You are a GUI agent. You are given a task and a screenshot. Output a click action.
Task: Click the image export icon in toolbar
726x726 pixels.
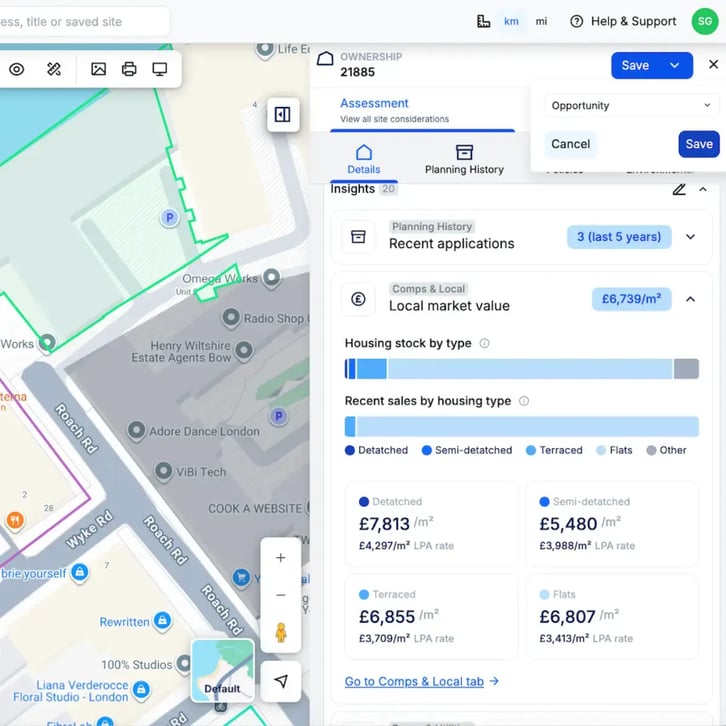[x=98, y=69]
